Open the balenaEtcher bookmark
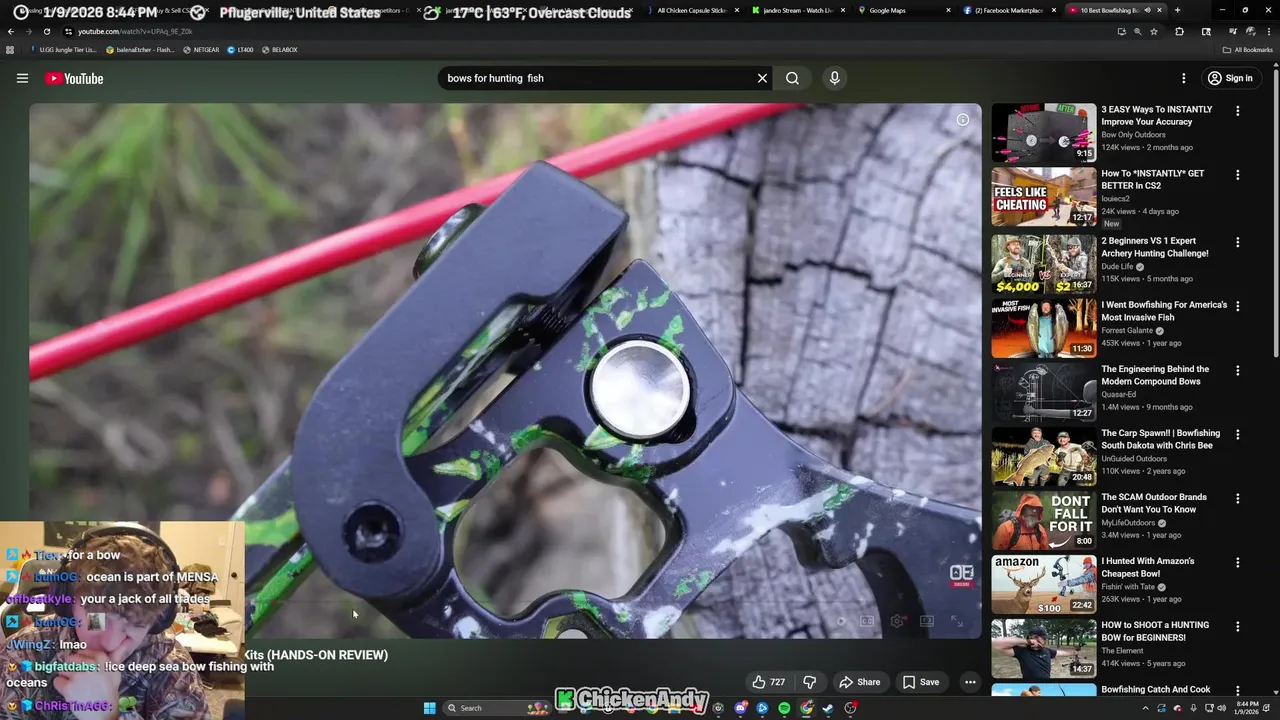 [140, 49]
